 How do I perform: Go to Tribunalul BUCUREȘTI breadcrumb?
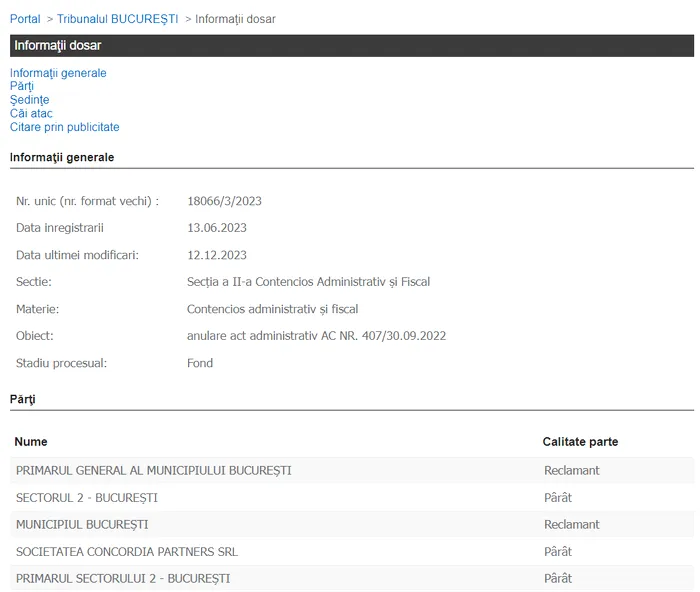117,19
